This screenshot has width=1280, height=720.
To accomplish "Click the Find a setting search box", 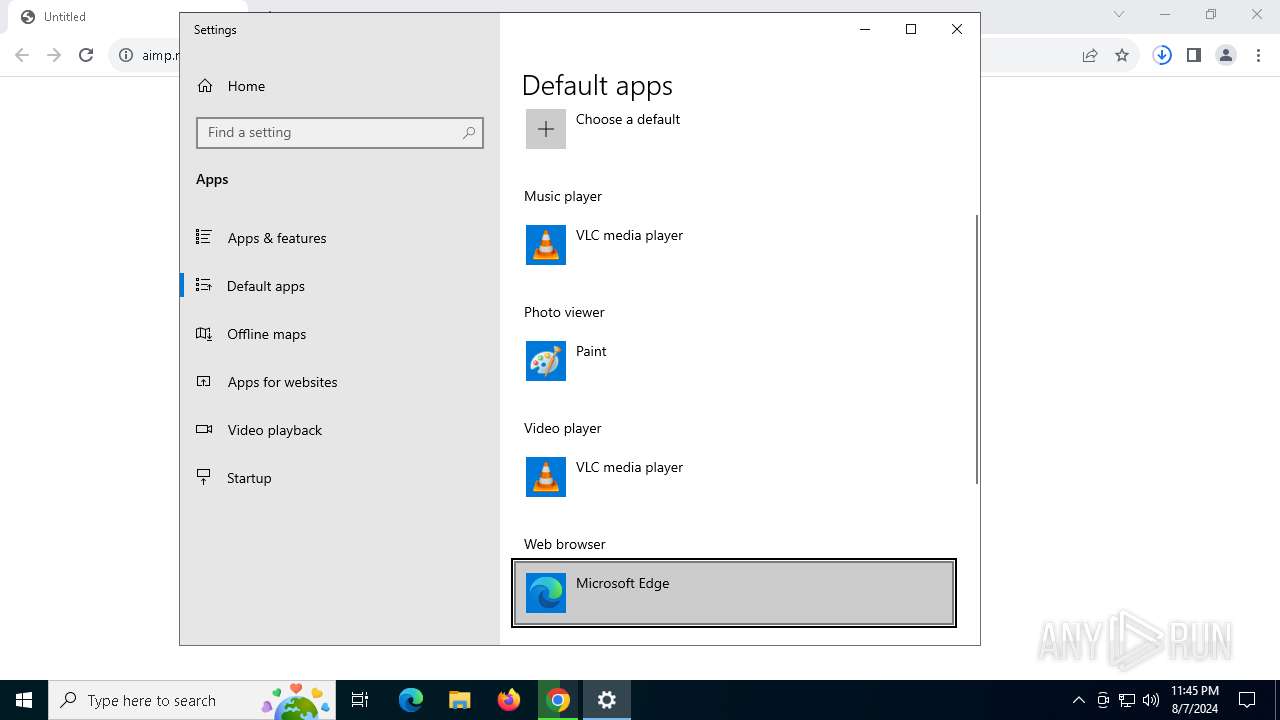I will point(340,132).
